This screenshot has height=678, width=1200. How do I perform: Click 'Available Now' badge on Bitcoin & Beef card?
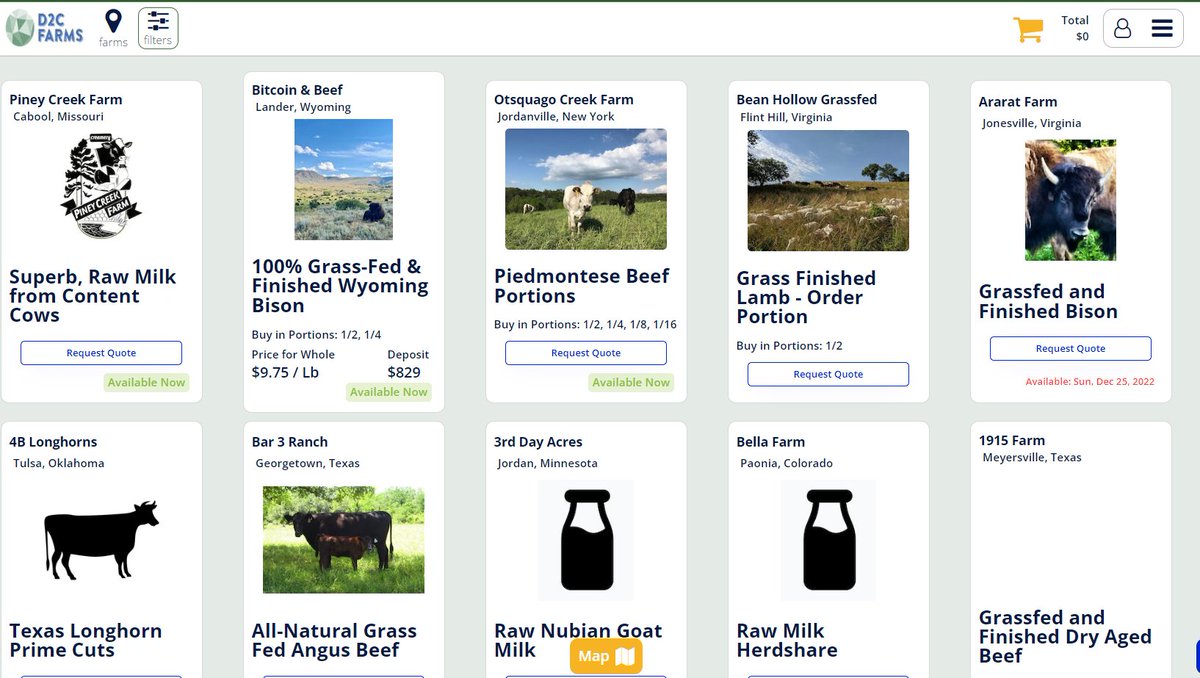tap(388, 392)
